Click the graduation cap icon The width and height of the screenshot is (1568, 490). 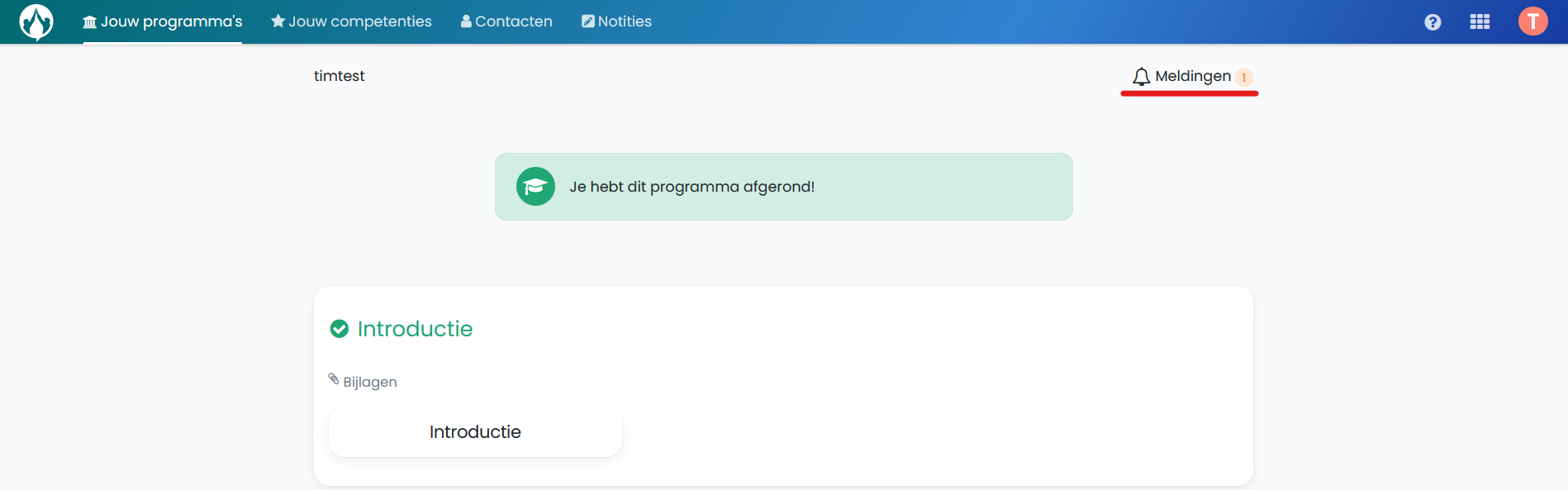pos(535,187)
